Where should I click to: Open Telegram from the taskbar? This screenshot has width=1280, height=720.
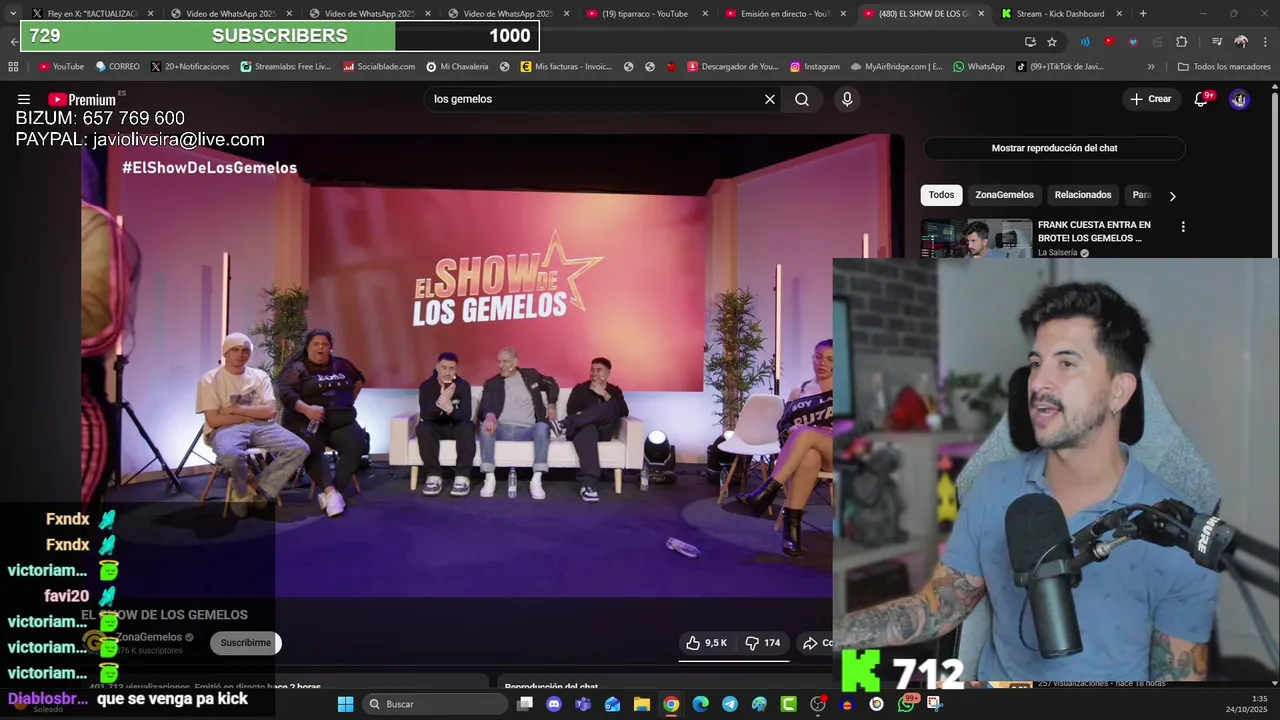pyautogui.click(x=730, y=704)
